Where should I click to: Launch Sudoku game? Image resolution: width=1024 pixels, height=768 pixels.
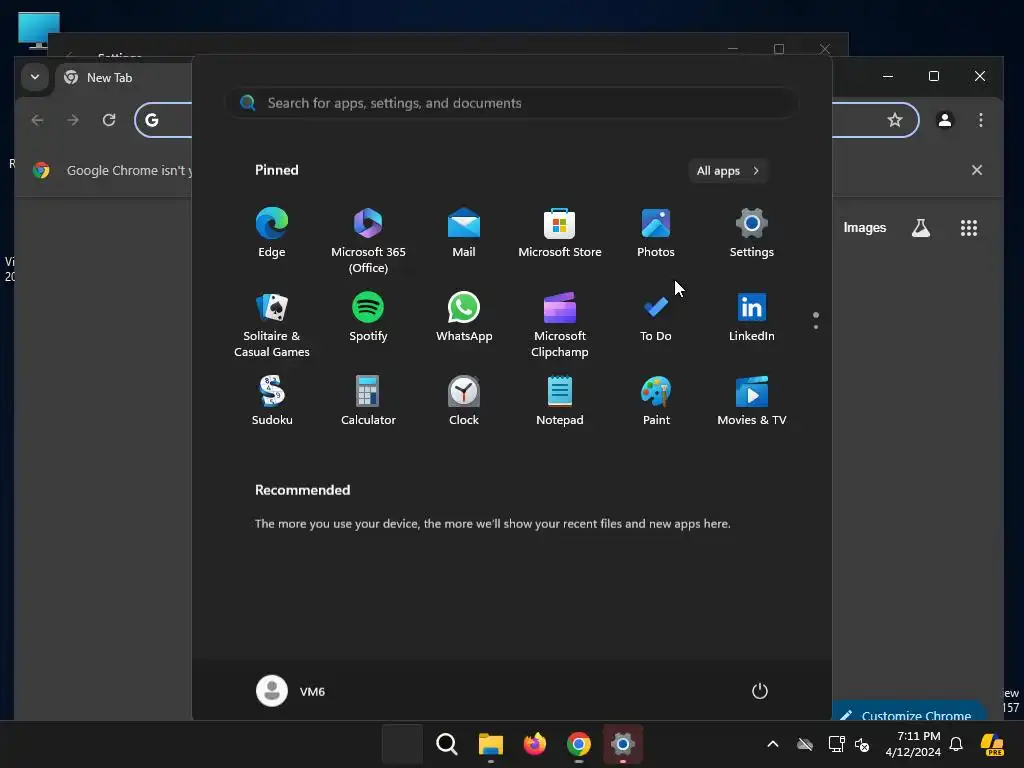(272, 401)
